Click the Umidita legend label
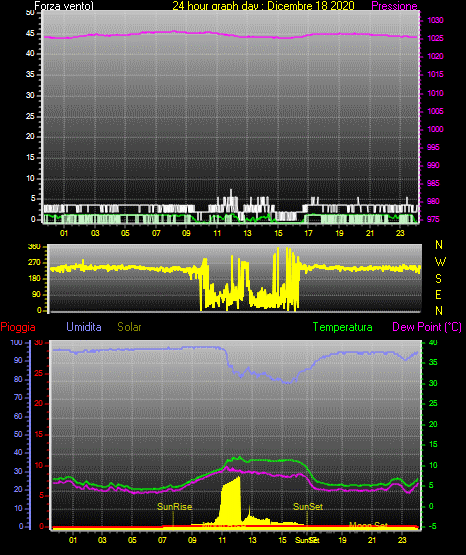 click(x=84, y=327)
